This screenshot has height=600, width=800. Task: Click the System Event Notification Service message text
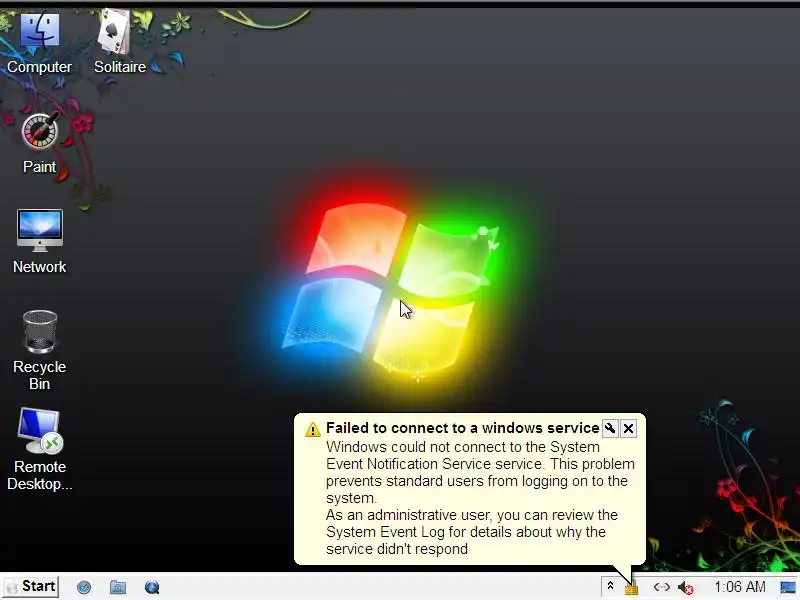point(480,497)
